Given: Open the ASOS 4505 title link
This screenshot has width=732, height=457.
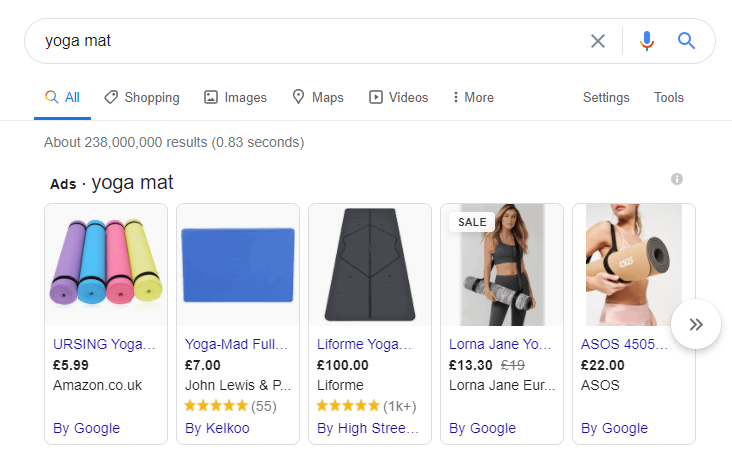Looking at the screenshot, I should pyautogui.click(x=624, y=344).
